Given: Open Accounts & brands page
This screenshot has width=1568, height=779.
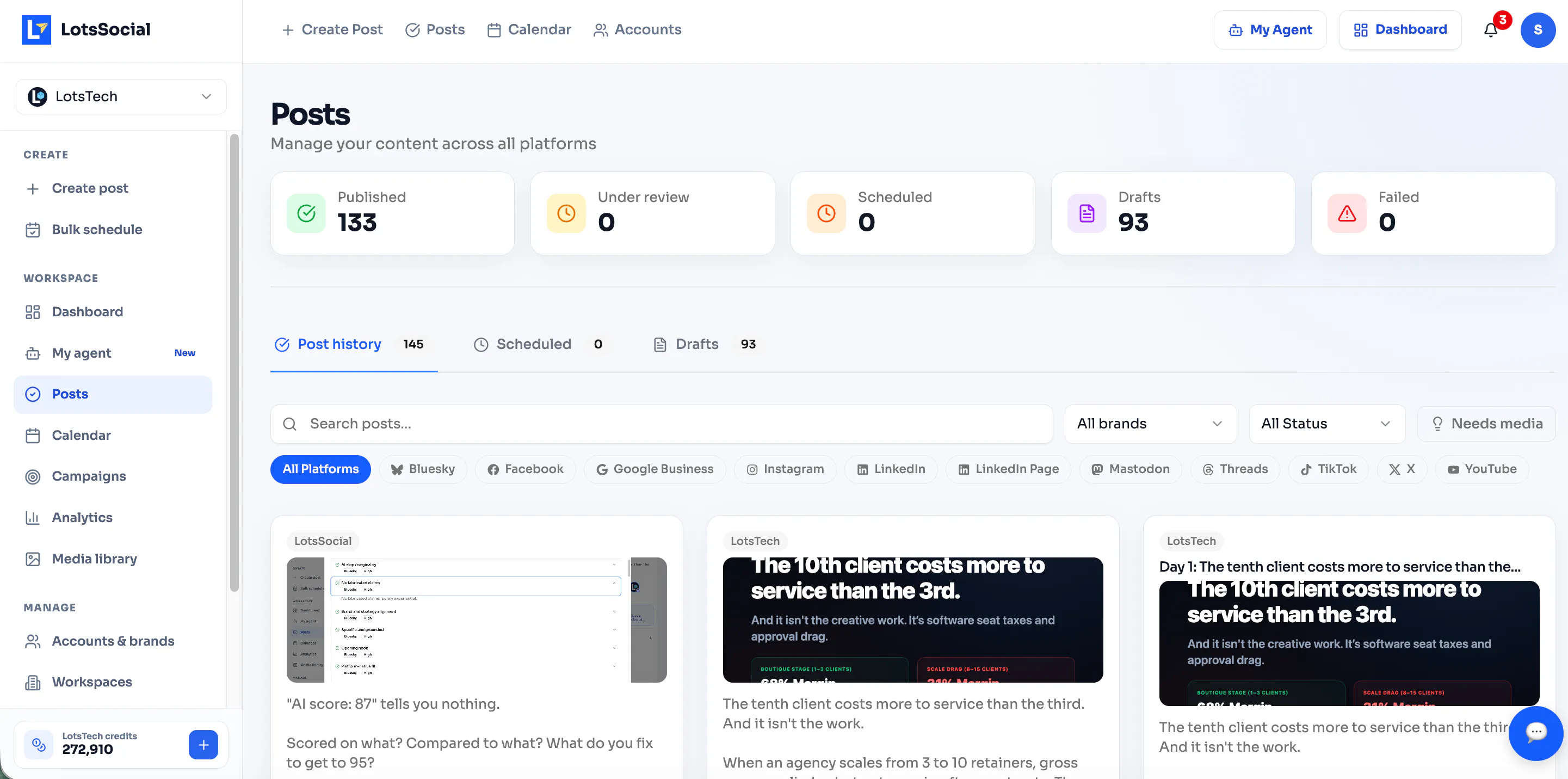Looking at the screenshot, I should (x=113, y=641).
